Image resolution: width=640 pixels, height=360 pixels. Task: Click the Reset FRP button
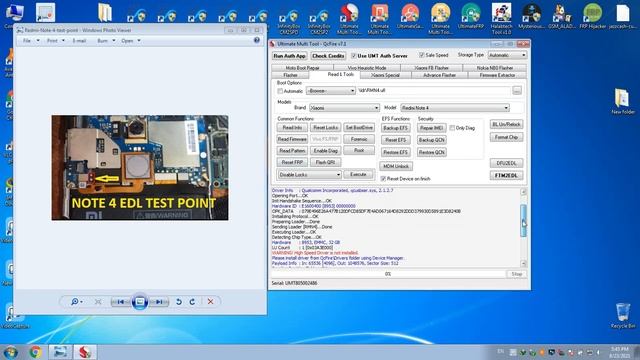tap(292, 162)
